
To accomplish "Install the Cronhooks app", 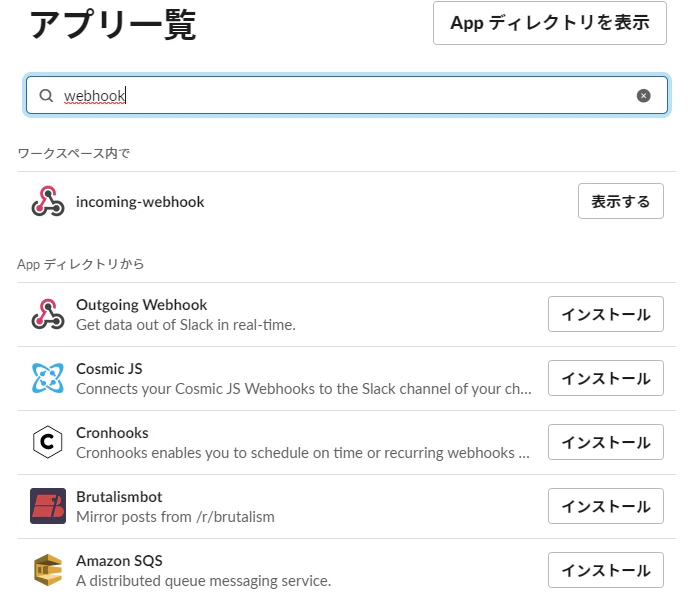I will point(605,442).
